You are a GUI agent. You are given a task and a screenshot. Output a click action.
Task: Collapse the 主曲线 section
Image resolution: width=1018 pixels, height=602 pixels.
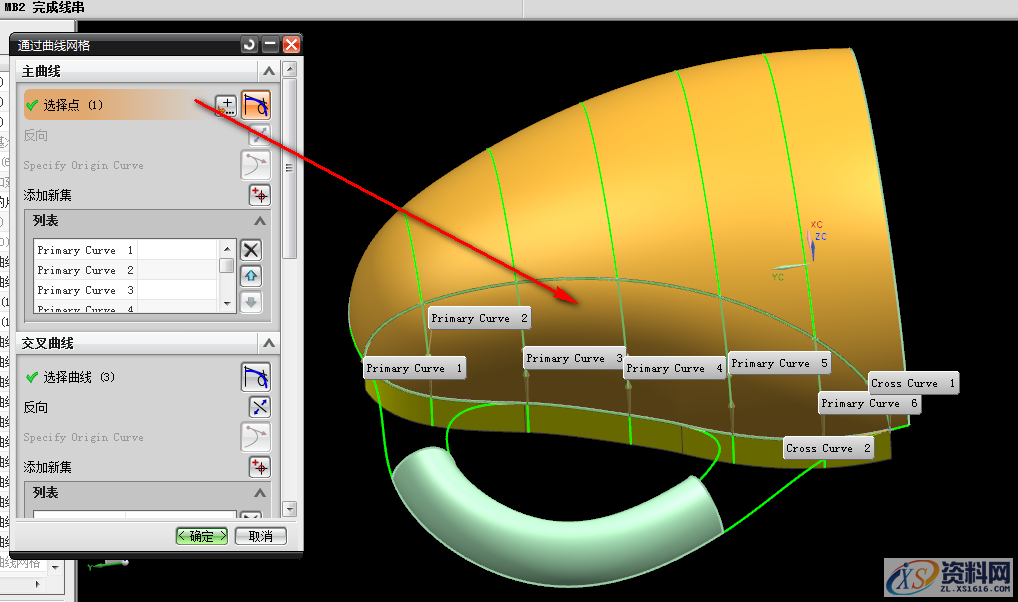268,72
